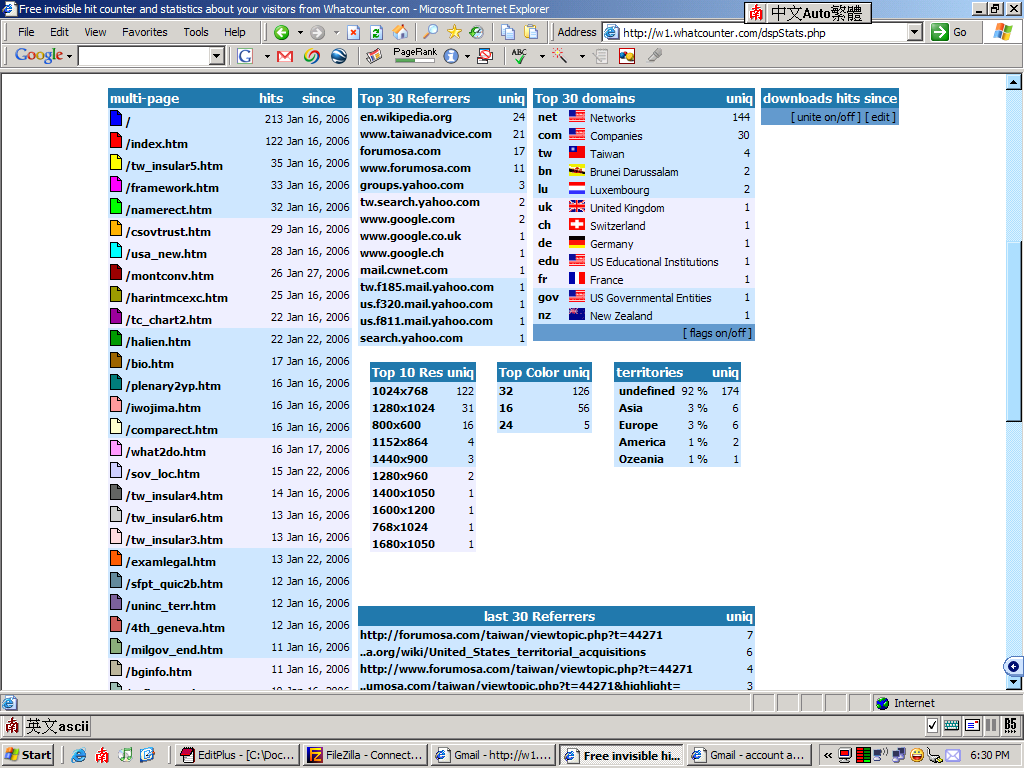This screenshot has width=1024, height=768.
Task: Open the Tools menu
Action: [x=196, y=32]
